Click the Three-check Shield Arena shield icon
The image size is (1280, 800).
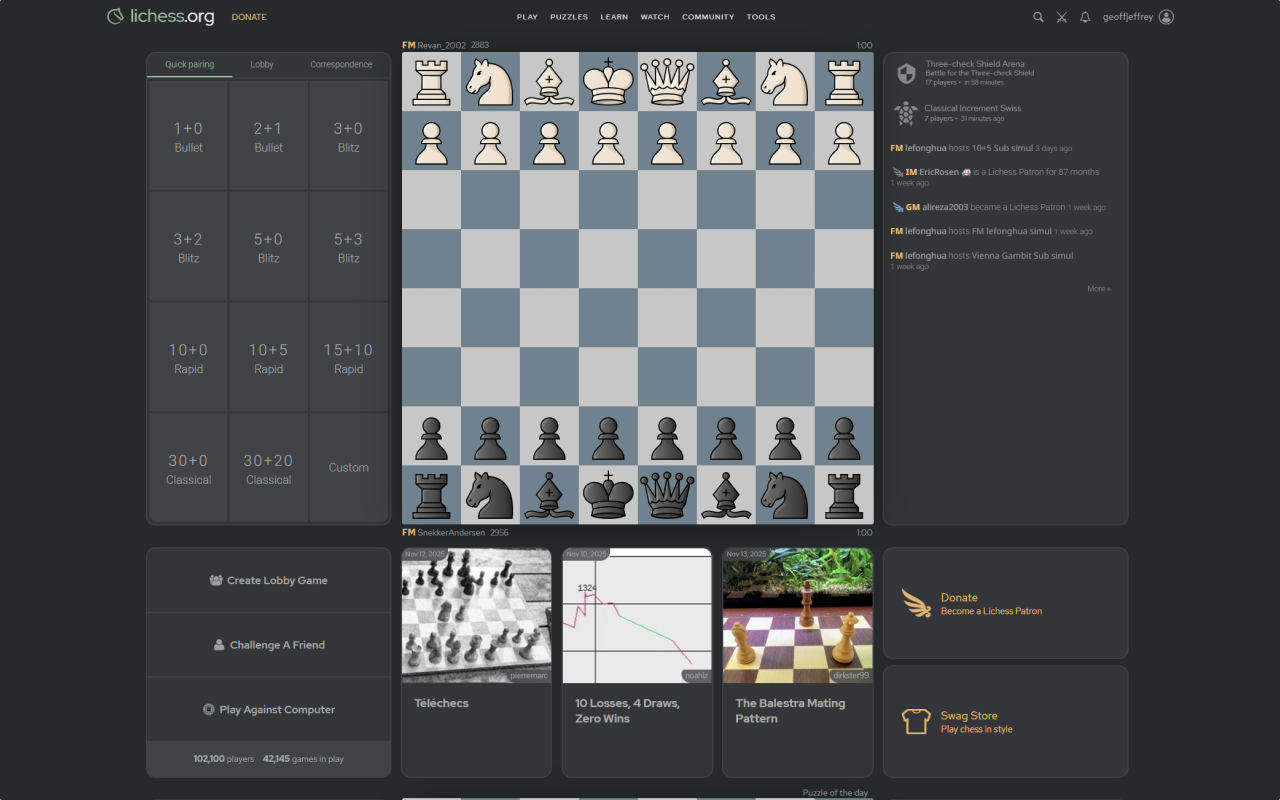coord(906,74)
